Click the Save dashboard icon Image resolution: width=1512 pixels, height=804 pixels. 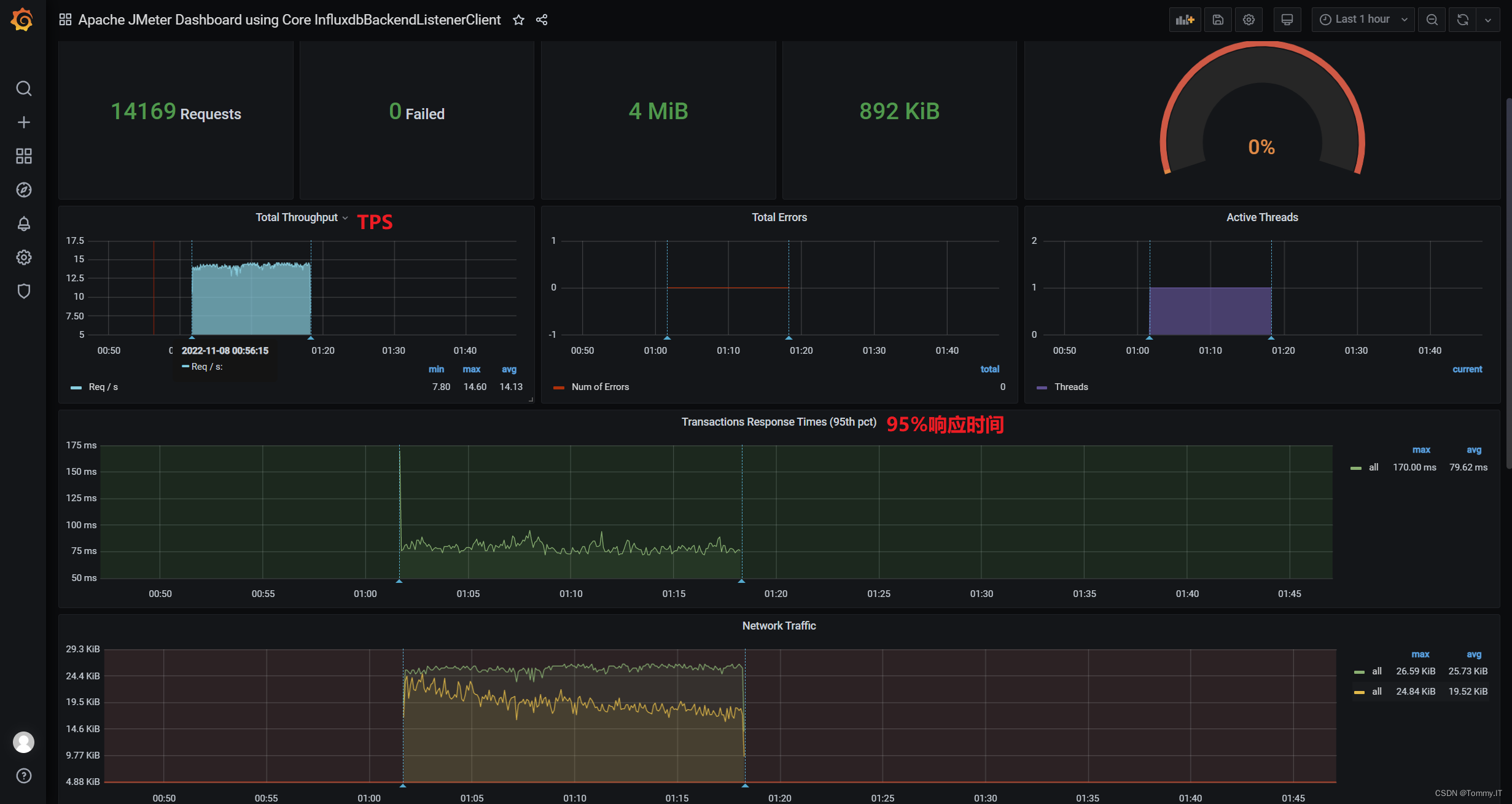pyautogui.click(x=1217, y=19)
